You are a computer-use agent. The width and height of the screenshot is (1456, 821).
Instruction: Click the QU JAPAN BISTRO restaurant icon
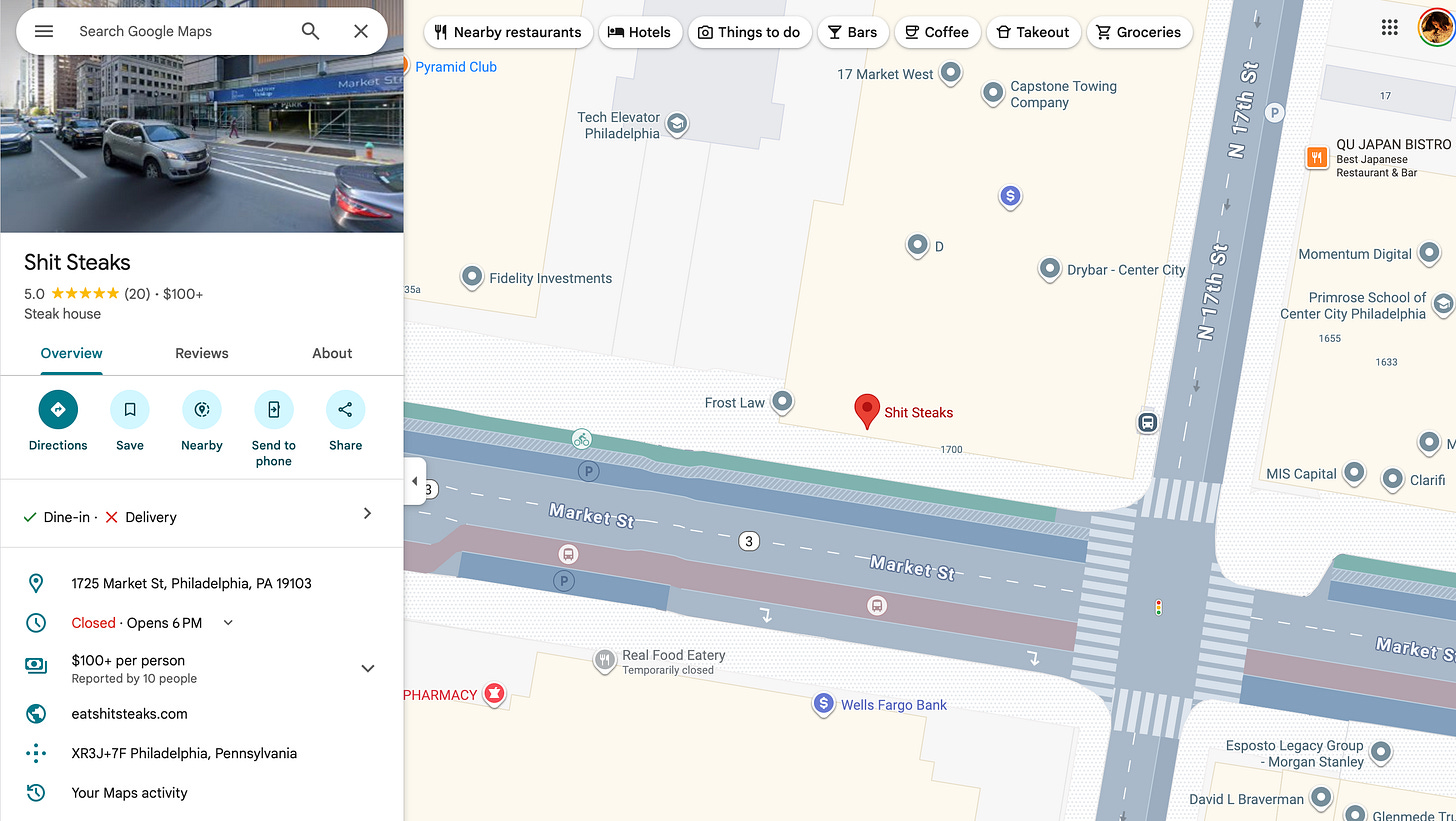[1317, 157]
